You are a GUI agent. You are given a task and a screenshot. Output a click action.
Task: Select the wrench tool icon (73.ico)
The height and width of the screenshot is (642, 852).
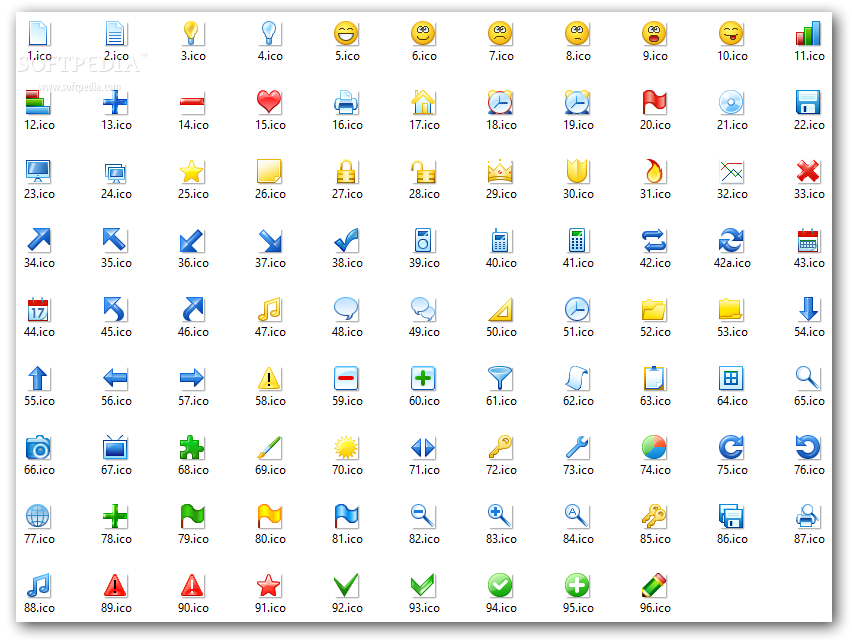pos(577,448)
